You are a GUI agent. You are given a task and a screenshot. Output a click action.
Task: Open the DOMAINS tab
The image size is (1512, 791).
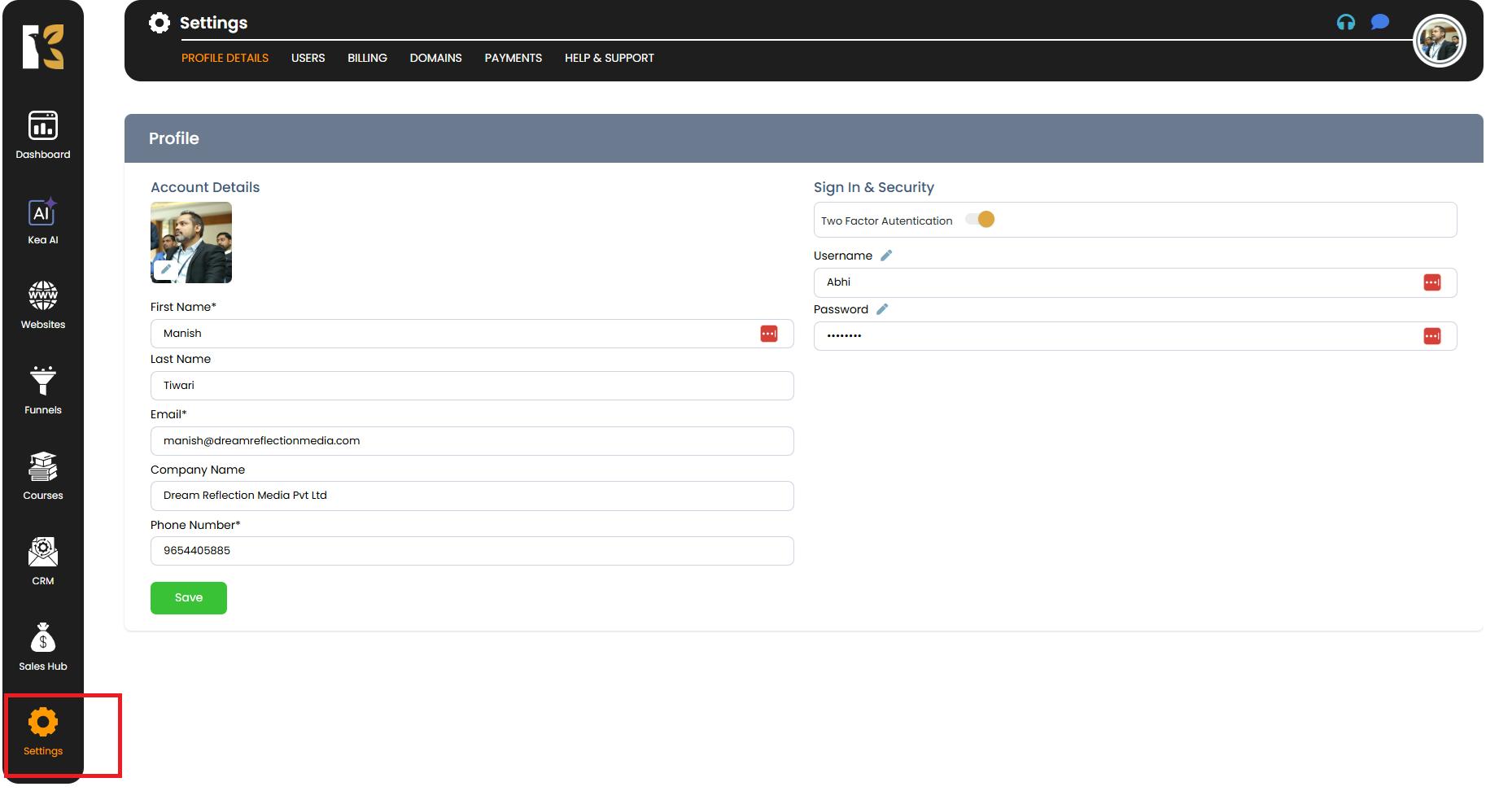pyautogui.click(x=435, y=58)
